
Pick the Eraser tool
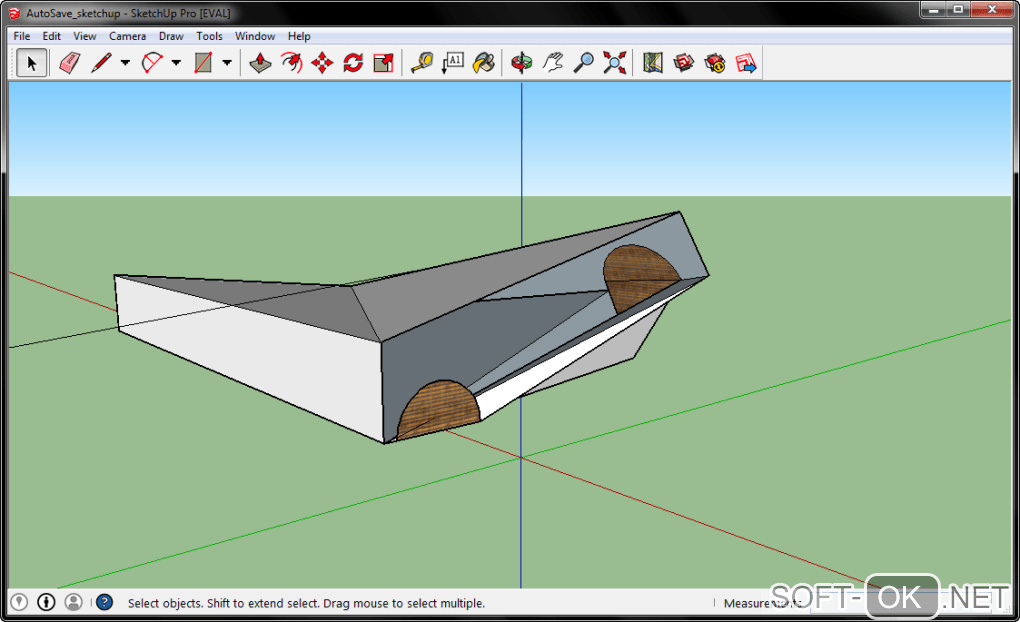click(69, 63)
